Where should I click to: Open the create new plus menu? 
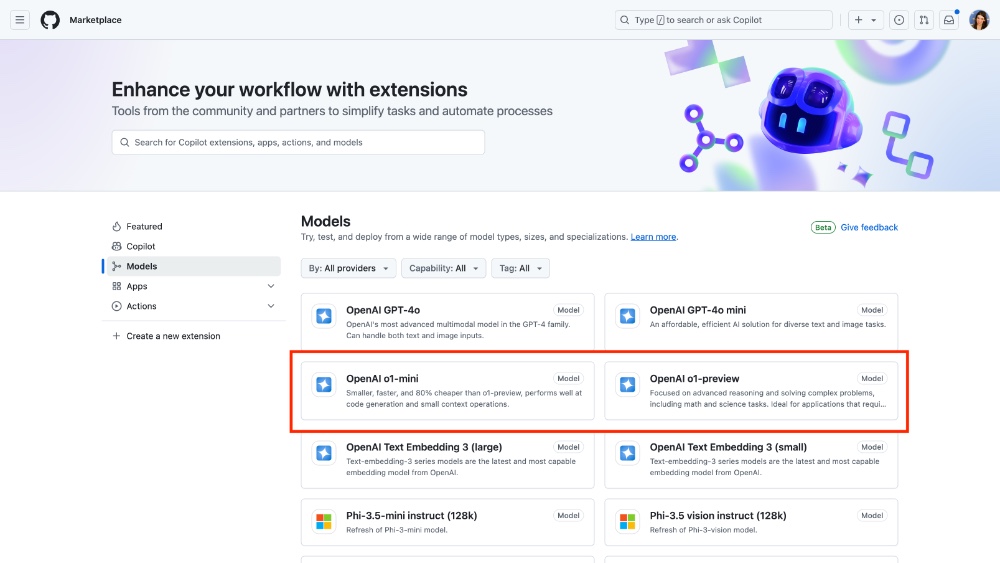click(x=858, y=20)
